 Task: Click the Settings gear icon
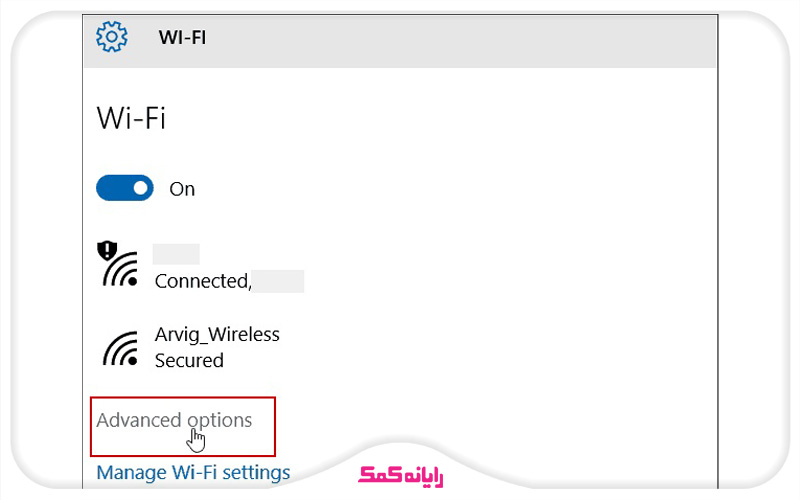coord(111,37)
